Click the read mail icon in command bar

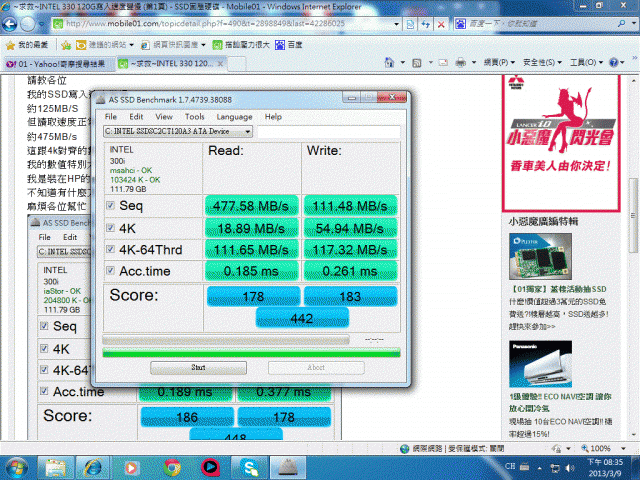(443, 63)
